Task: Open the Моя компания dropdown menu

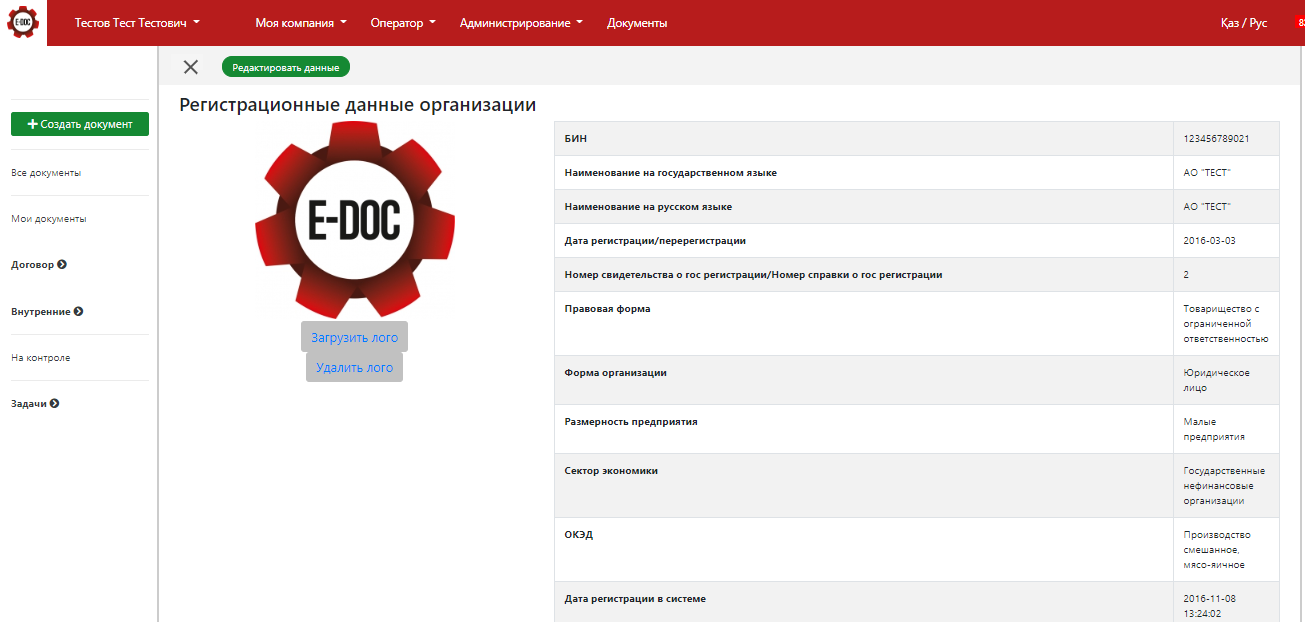Action: [301, 23]
